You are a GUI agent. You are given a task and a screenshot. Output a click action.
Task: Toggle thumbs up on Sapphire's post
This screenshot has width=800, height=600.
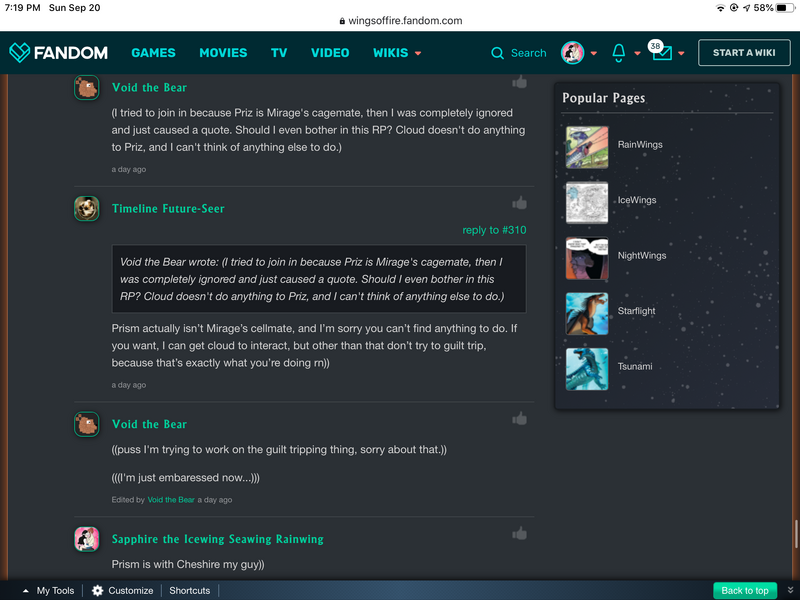(519, 534)
